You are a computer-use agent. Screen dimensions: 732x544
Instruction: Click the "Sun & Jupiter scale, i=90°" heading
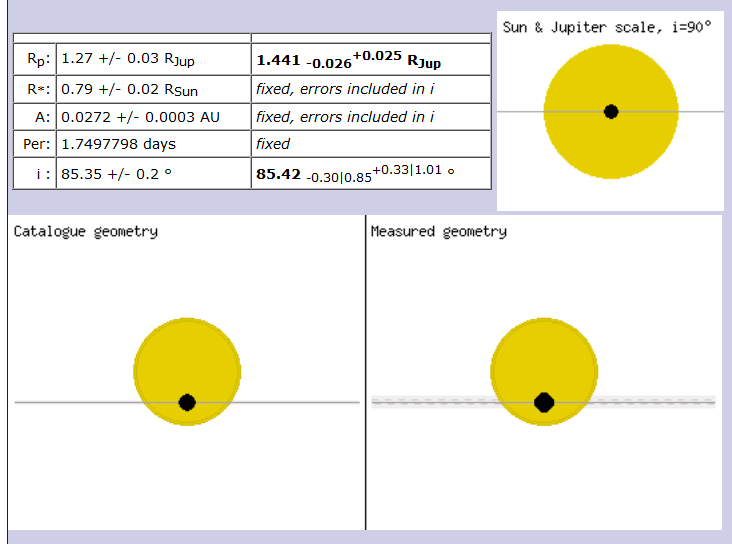click(607, 28)
